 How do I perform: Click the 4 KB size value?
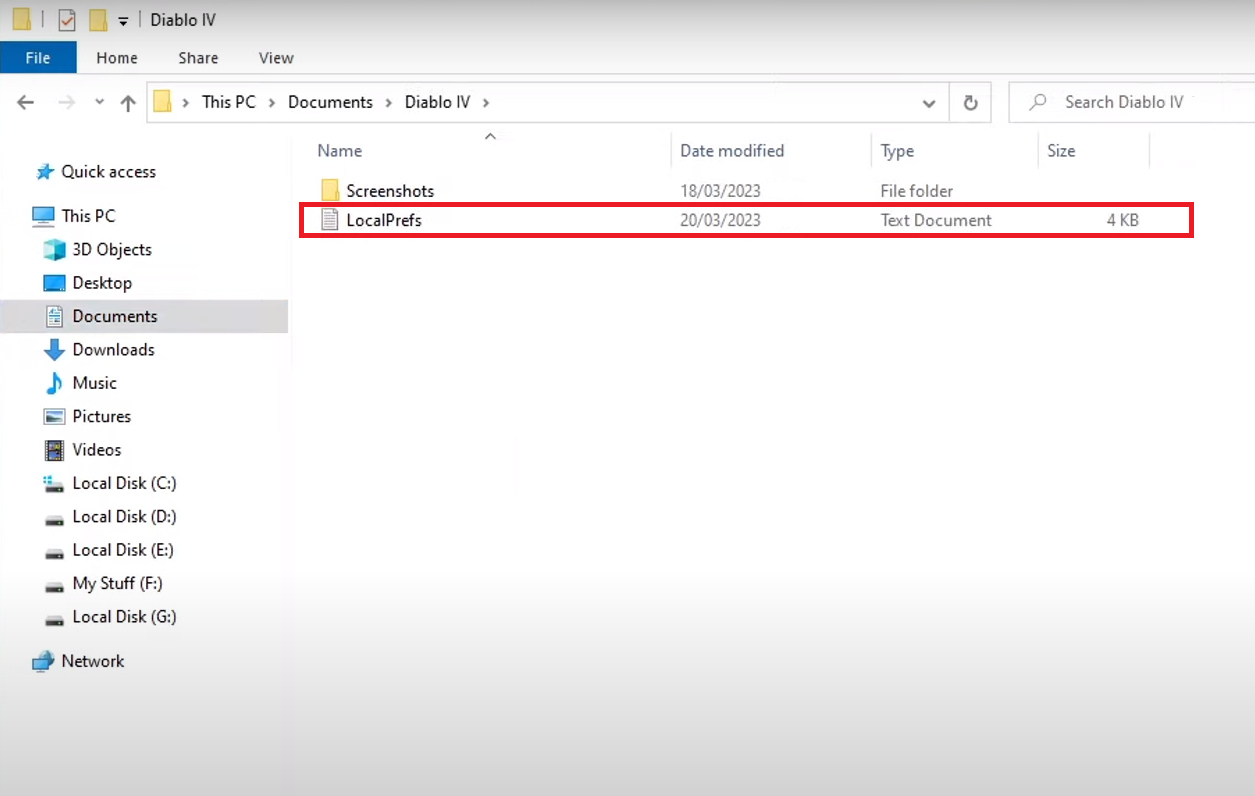coord(1122,220)
